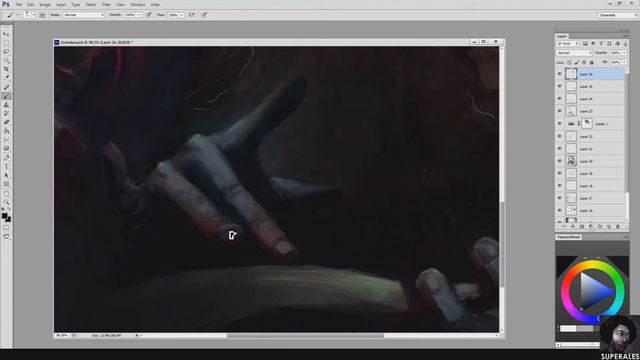Select the Eraser tool
Screen dimensions: 640x360
[6, 122]
